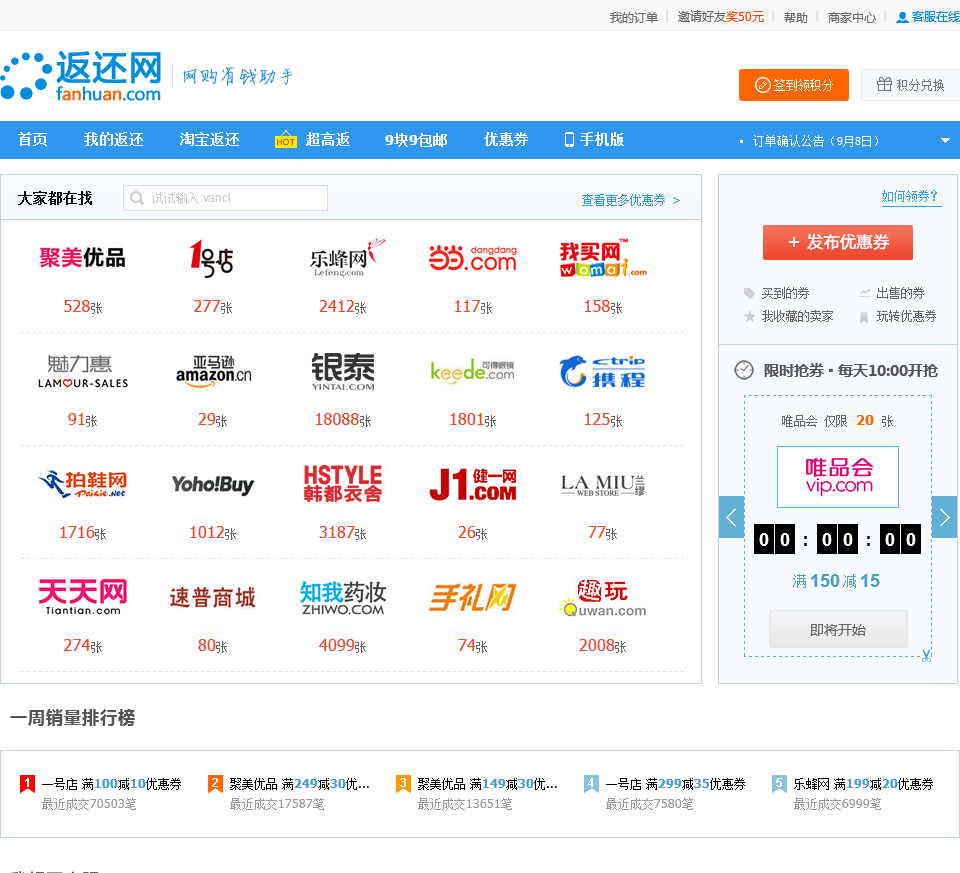Open the 魅力惠 Lamour-Sales logo
The height and width of the screenshot is (873, 960).
tap(83, 372)
